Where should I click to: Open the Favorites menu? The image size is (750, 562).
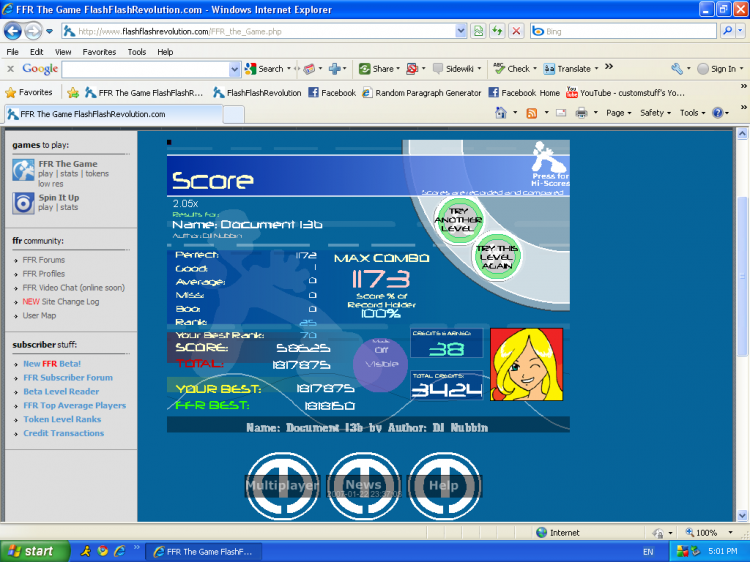[99, 52]
